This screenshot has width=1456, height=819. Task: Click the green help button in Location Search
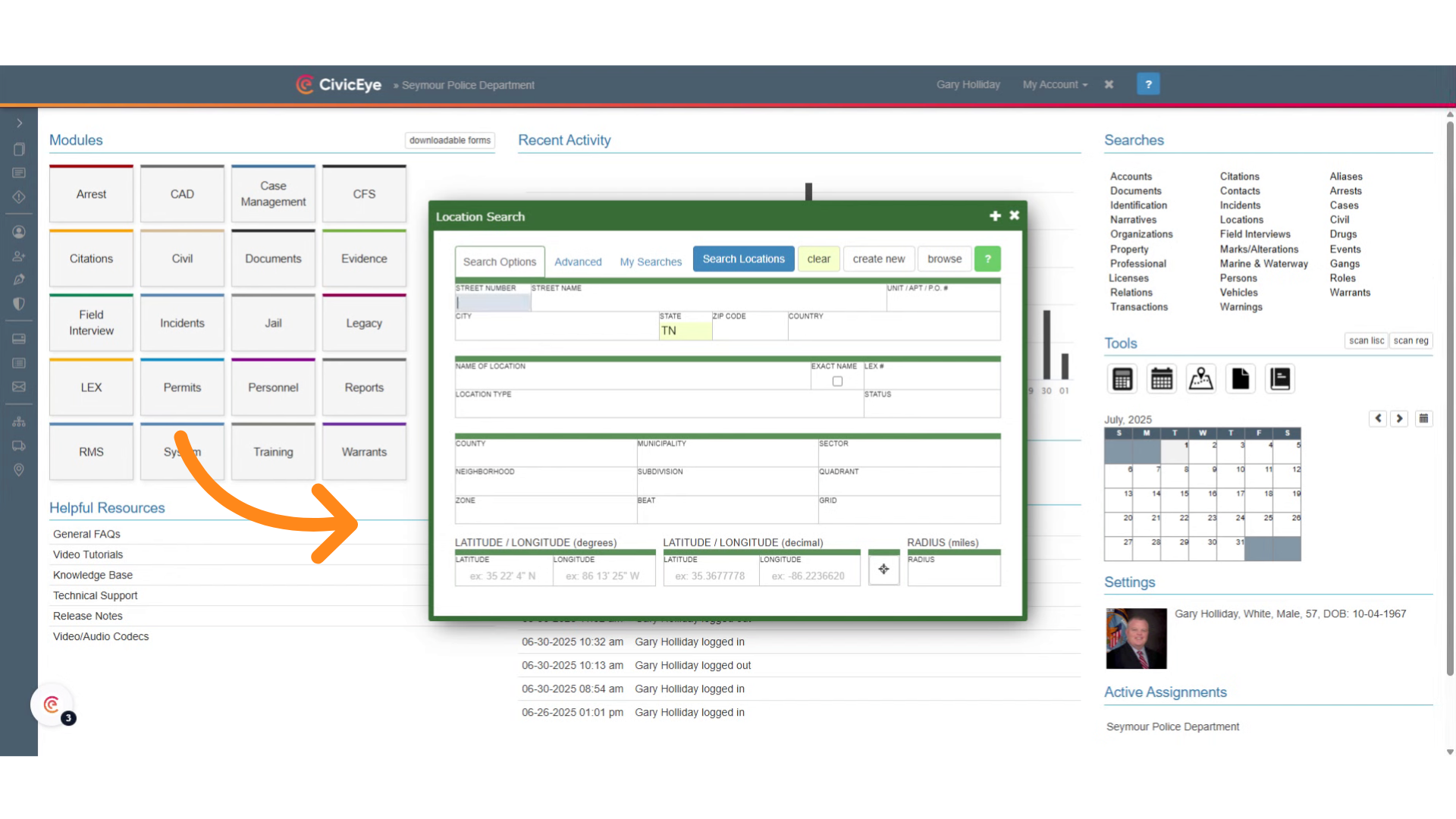(987, 259)
